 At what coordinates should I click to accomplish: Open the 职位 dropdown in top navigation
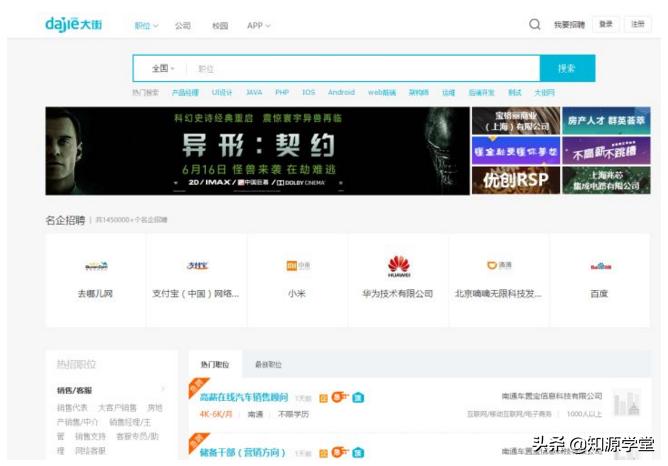coord(146,26)
